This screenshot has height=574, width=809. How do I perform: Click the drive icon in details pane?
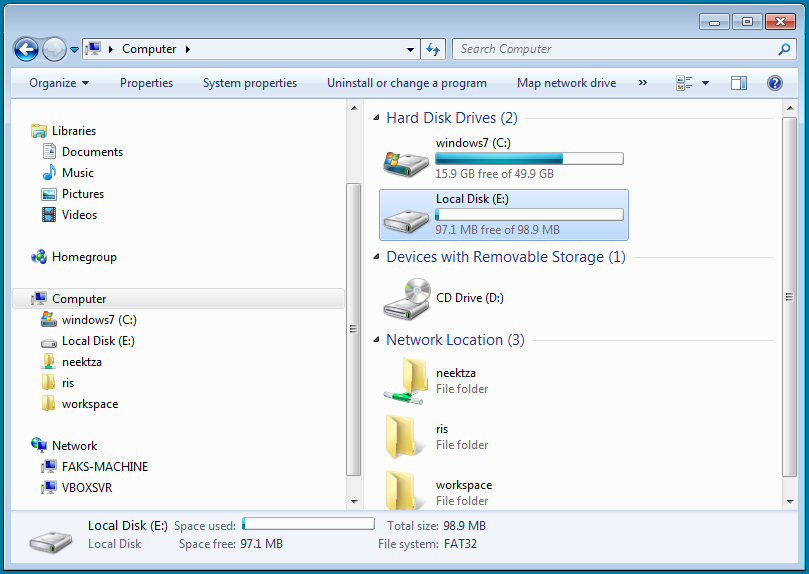51,542
